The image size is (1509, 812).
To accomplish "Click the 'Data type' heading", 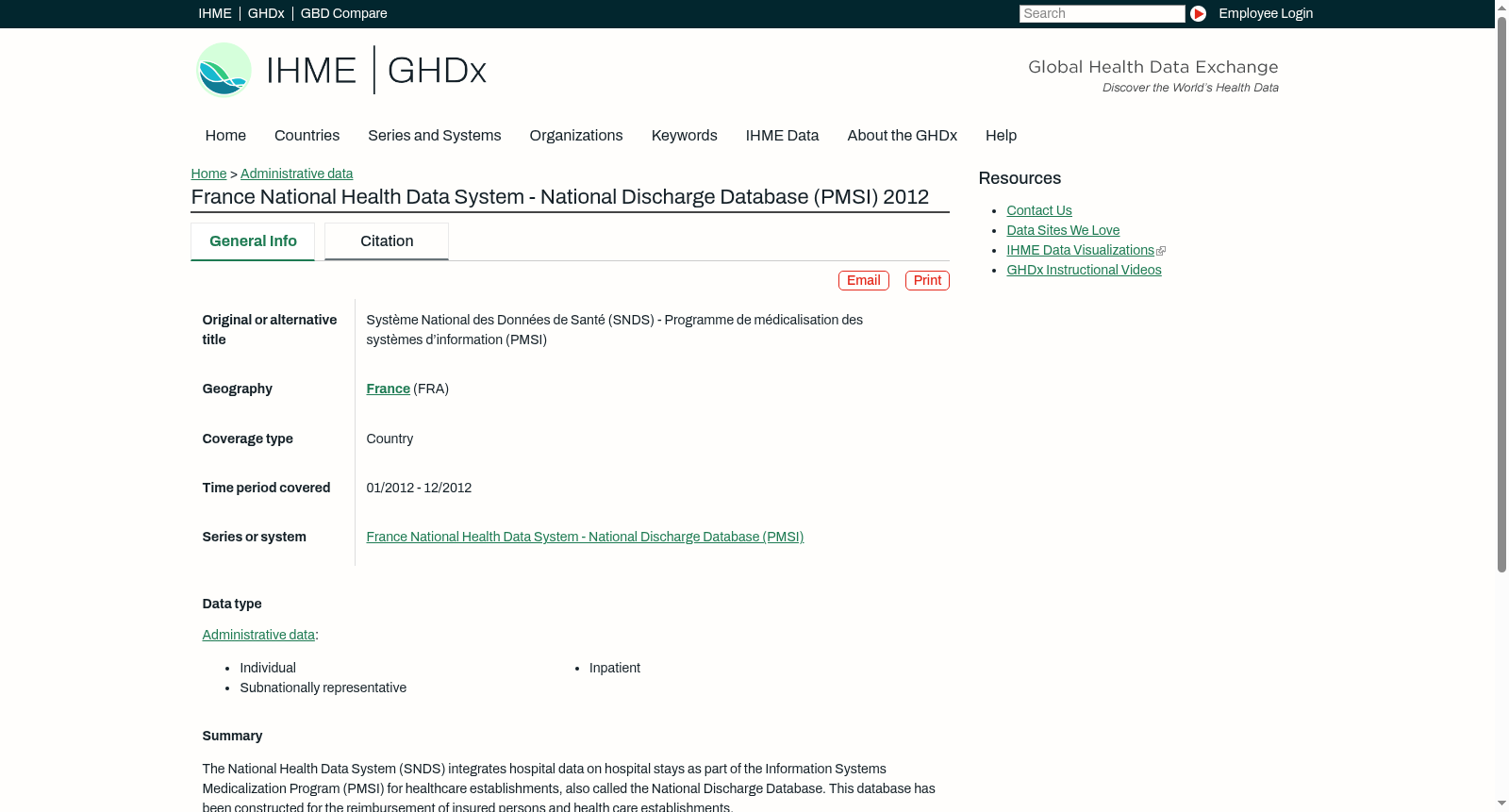I will point(232,604).
